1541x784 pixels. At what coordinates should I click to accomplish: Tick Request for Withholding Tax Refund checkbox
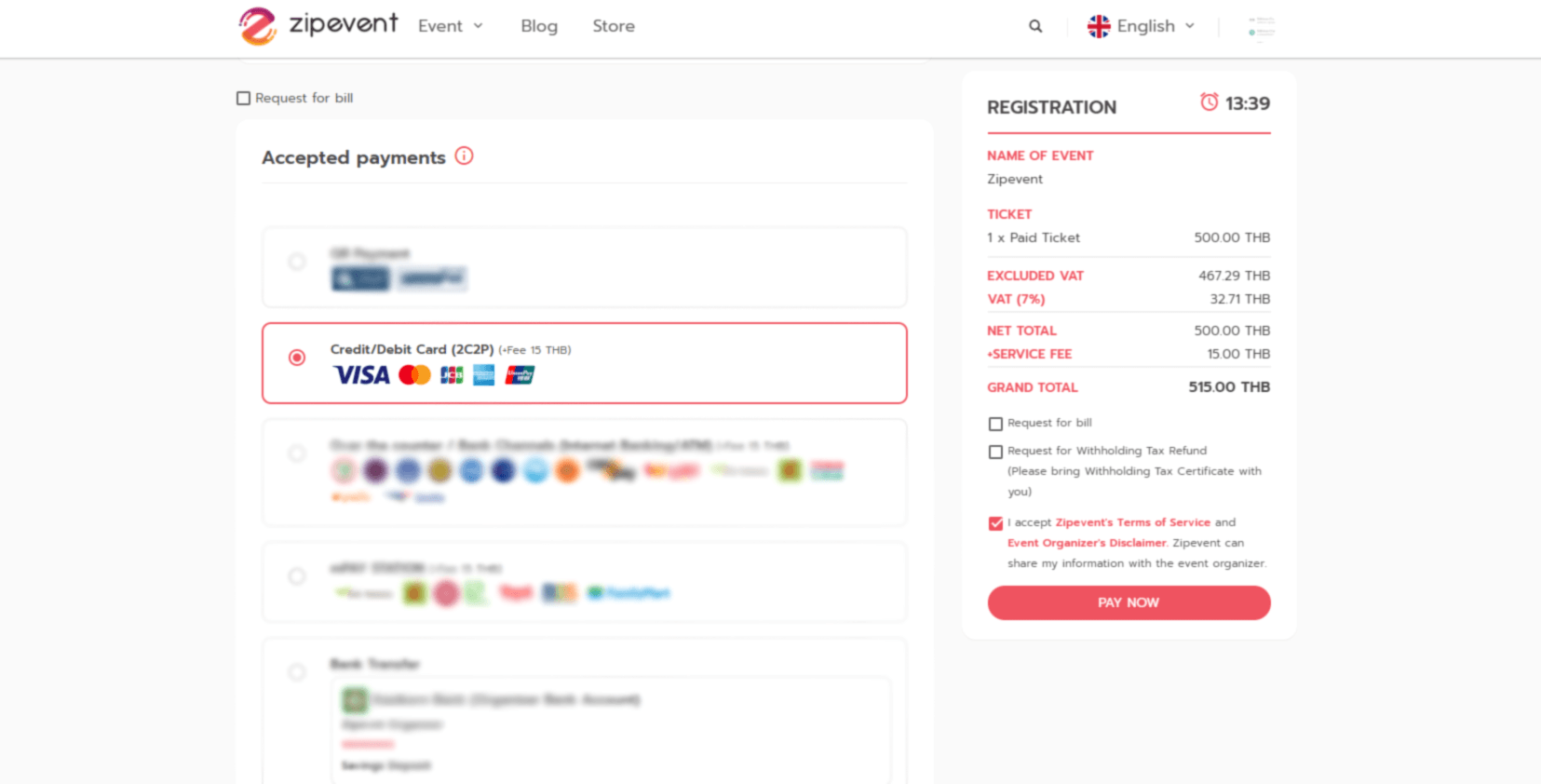click(995, 452)
